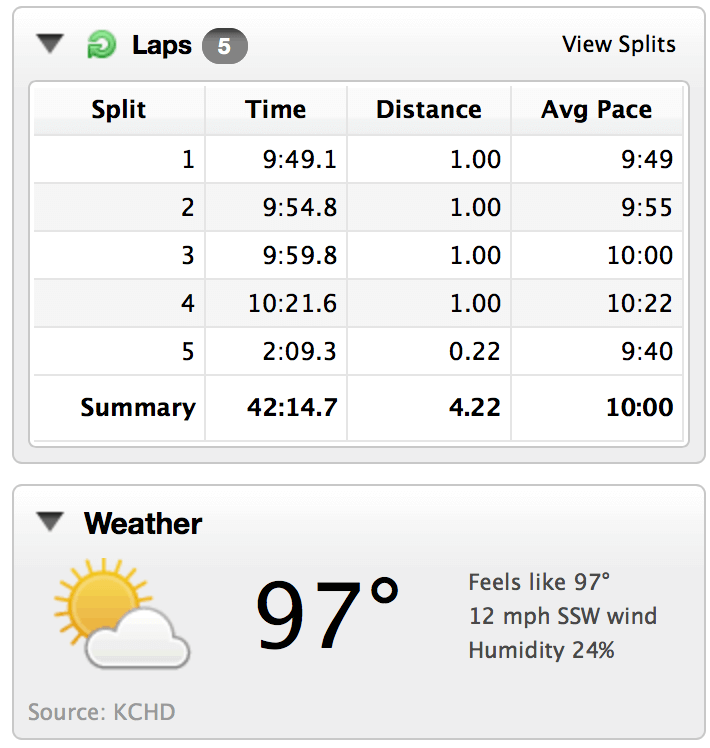
Task: Sort by the Split column header
Action: pyautogui.click(x=119, y=110)
